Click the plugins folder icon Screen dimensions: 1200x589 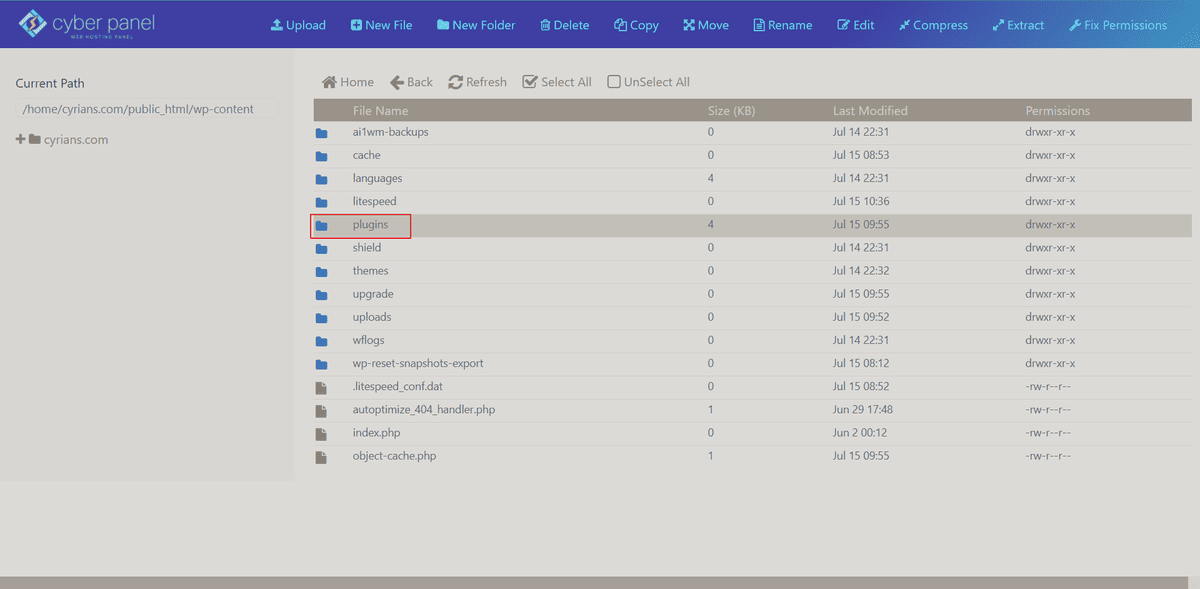(321, 225)
